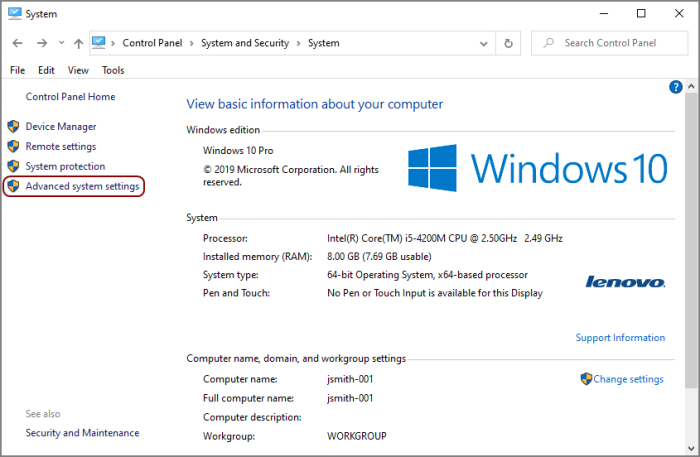Open Advanced system settings

point(82,186)
